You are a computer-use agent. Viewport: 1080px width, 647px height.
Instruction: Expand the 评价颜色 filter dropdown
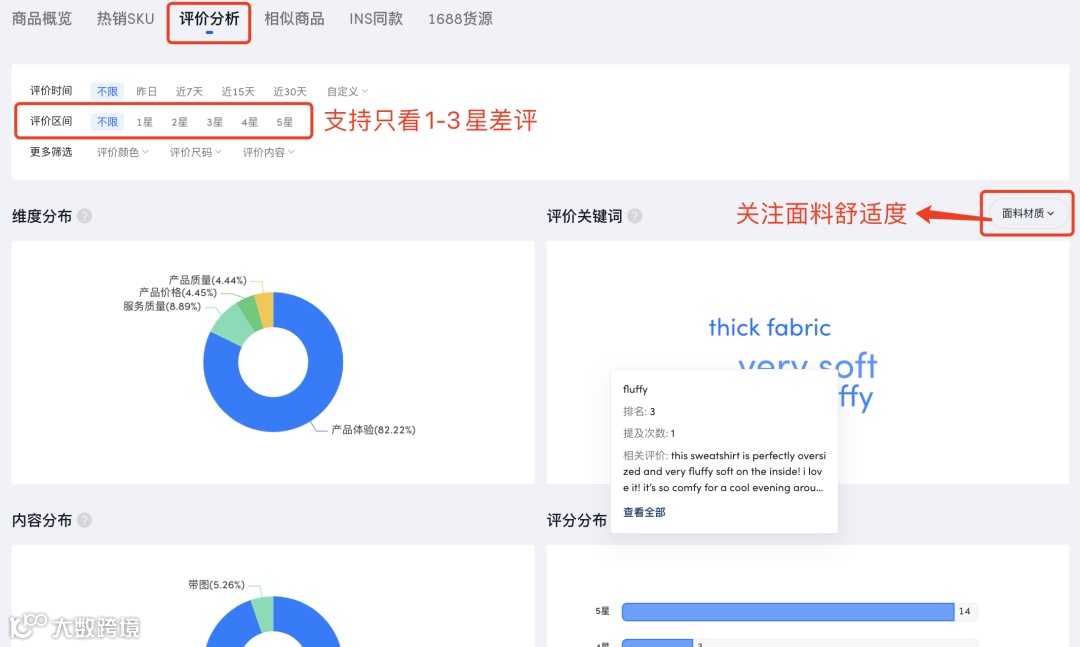(x=123, y=152)
